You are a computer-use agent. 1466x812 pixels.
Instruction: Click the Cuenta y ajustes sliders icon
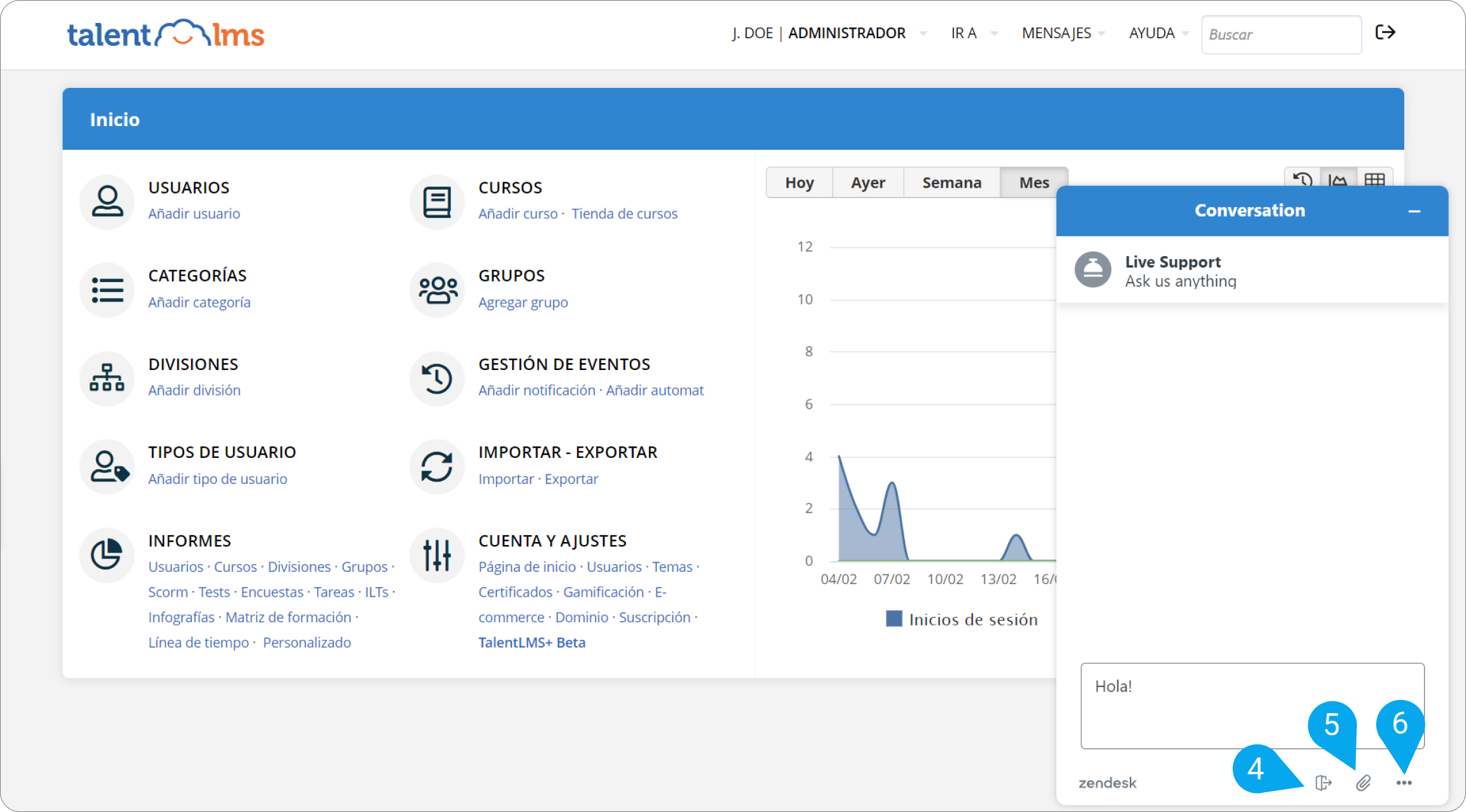(437, 554)
